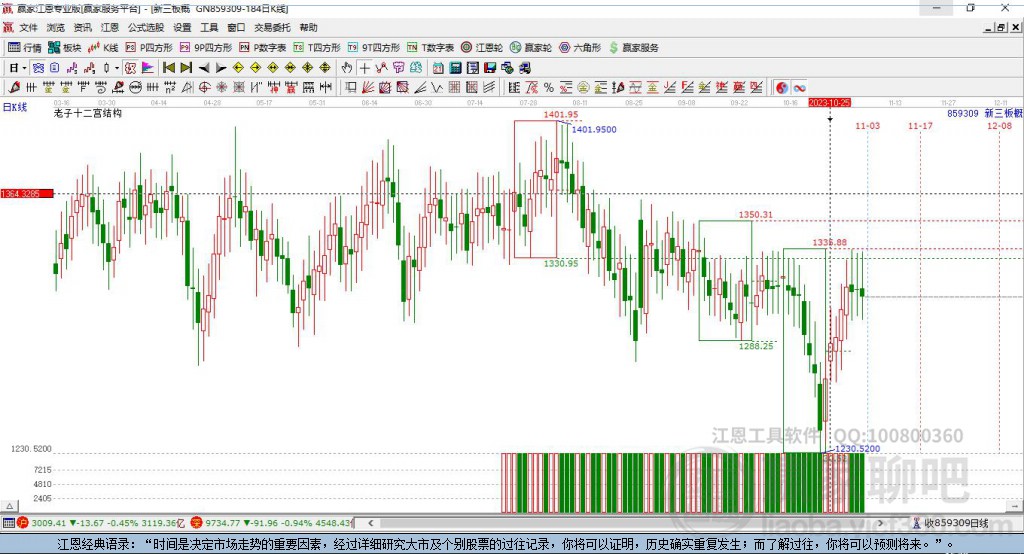Viewport: 1024px width, 554px height.
Task: Expand the candlestick style dropdown arrow
Action: pyautogui.click(x=117, y=68)
